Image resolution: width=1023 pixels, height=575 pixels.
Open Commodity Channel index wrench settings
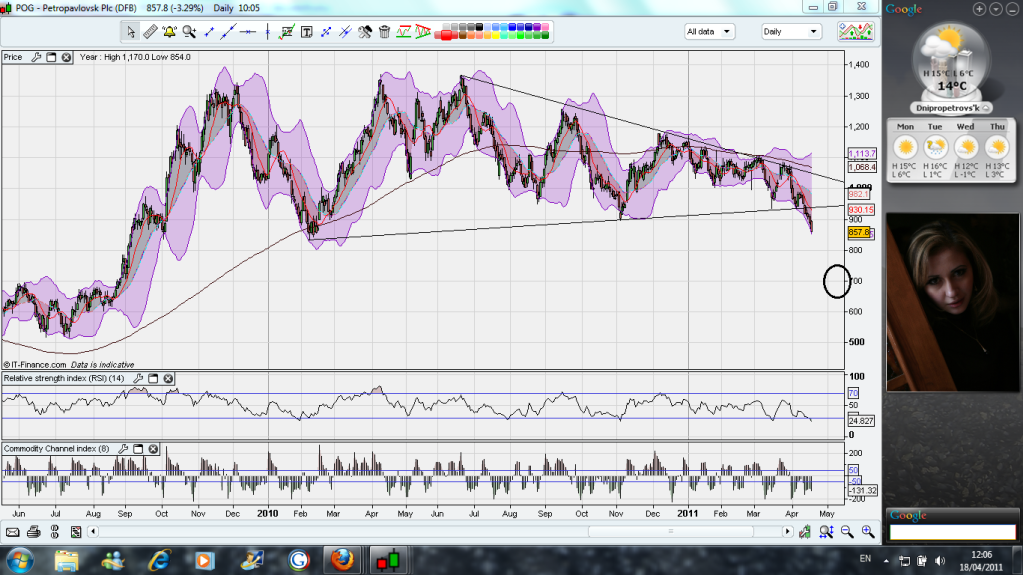coord(123,449)
